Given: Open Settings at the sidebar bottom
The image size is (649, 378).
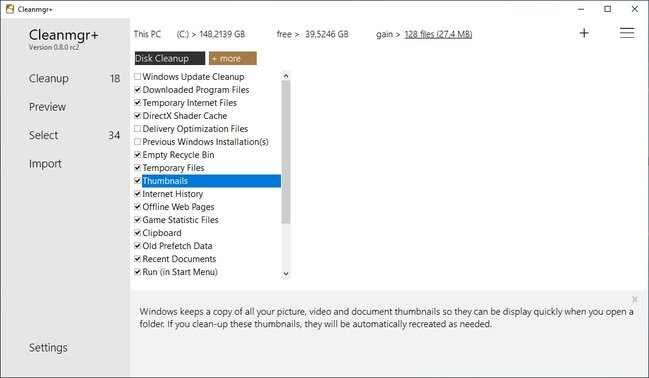Looking at the screenshot, I should (48, 348).
